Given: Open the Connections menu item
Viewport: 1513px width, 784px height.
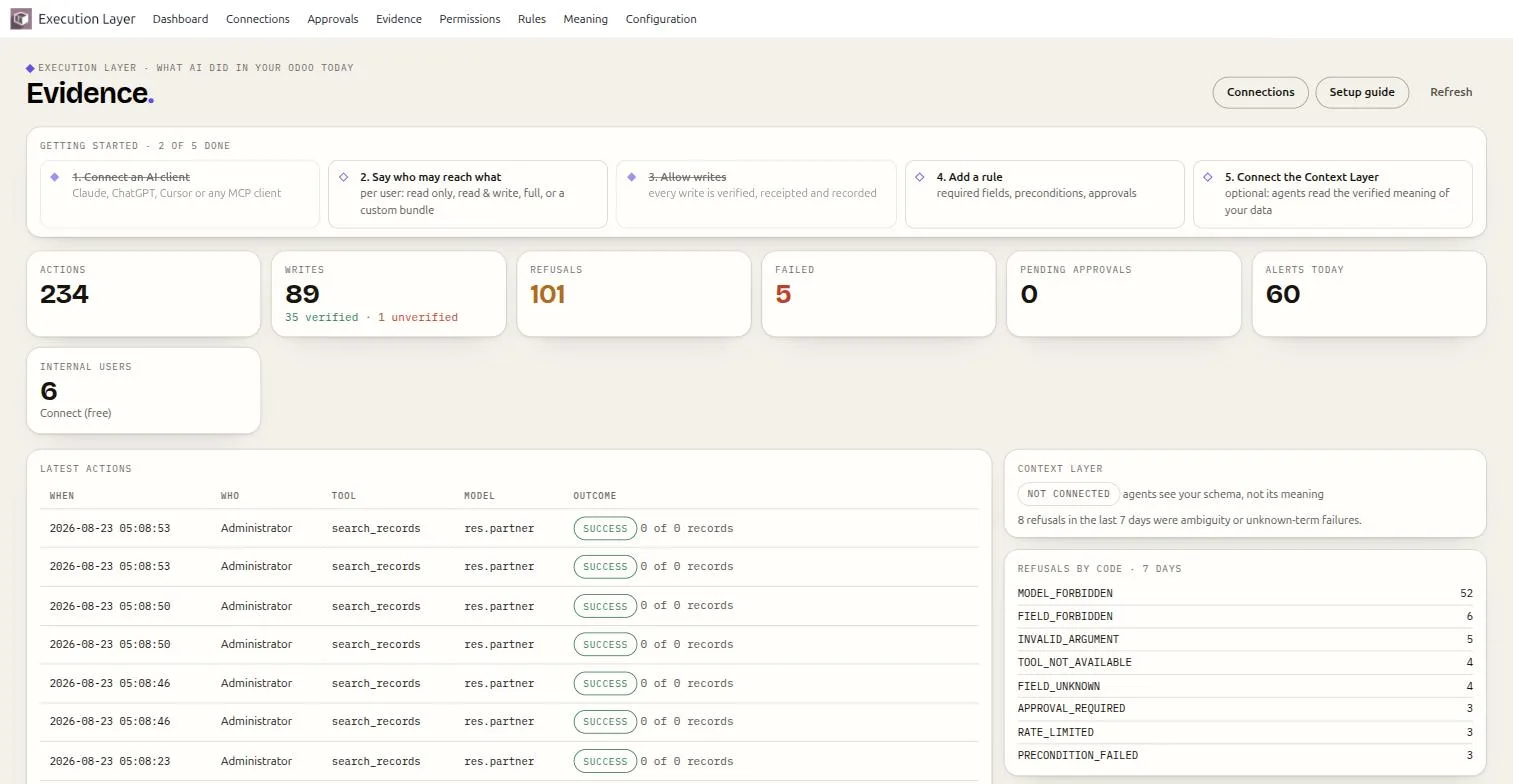Looking at the screenshot, I should point(258,19).
